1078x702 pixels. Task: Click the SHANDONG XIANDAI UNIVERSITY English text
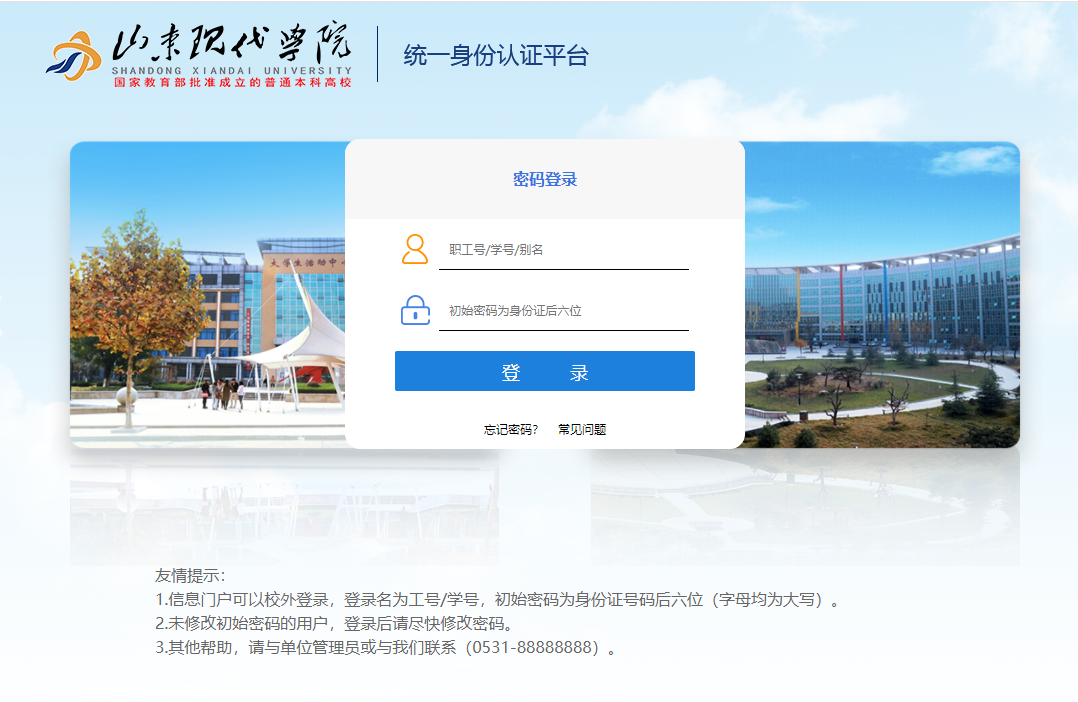click(232, 71)
